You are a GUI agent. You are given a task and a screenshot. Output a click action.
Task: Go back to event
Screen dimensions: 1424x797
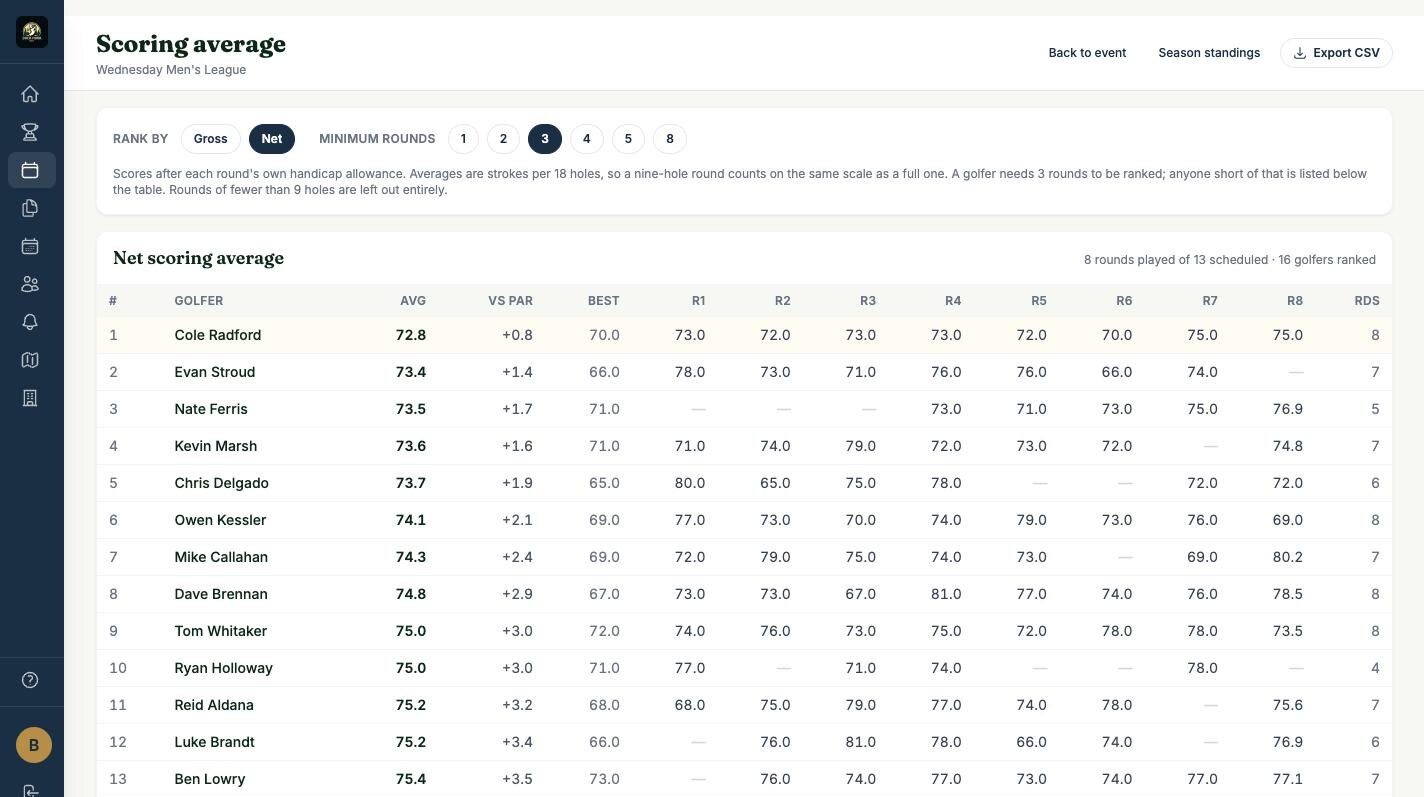pyautogui.click(x=1087, y=53)
